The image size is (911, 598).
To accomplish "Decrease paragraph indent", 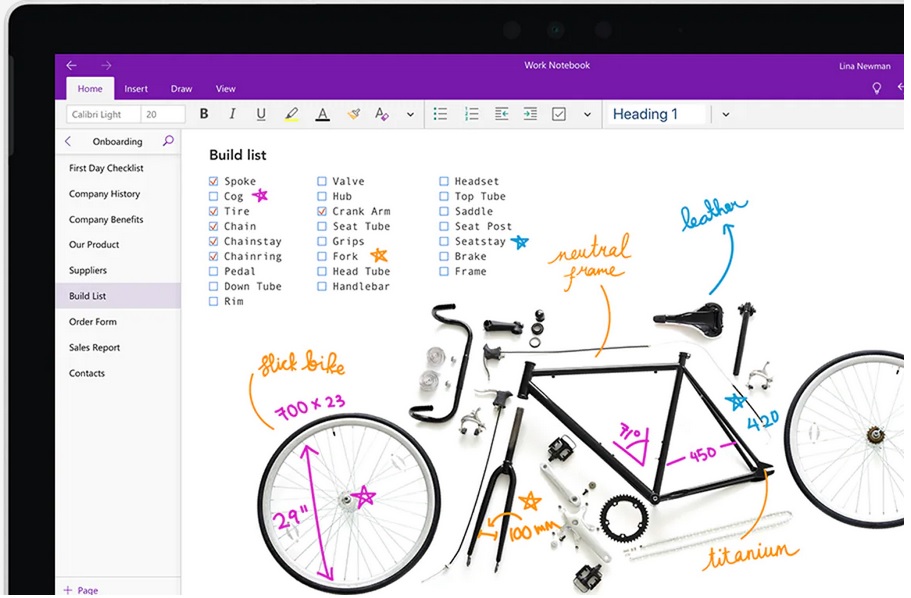I will (x=501, y=114).
